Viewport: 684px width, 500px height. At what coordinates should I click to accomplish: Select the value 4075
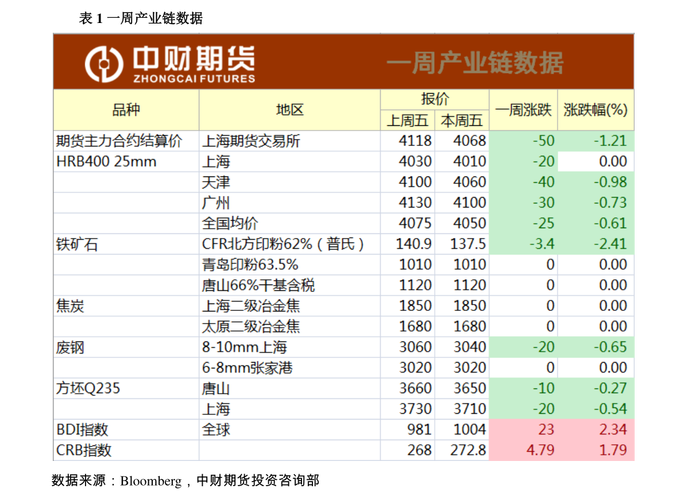[x=415, y=223]
